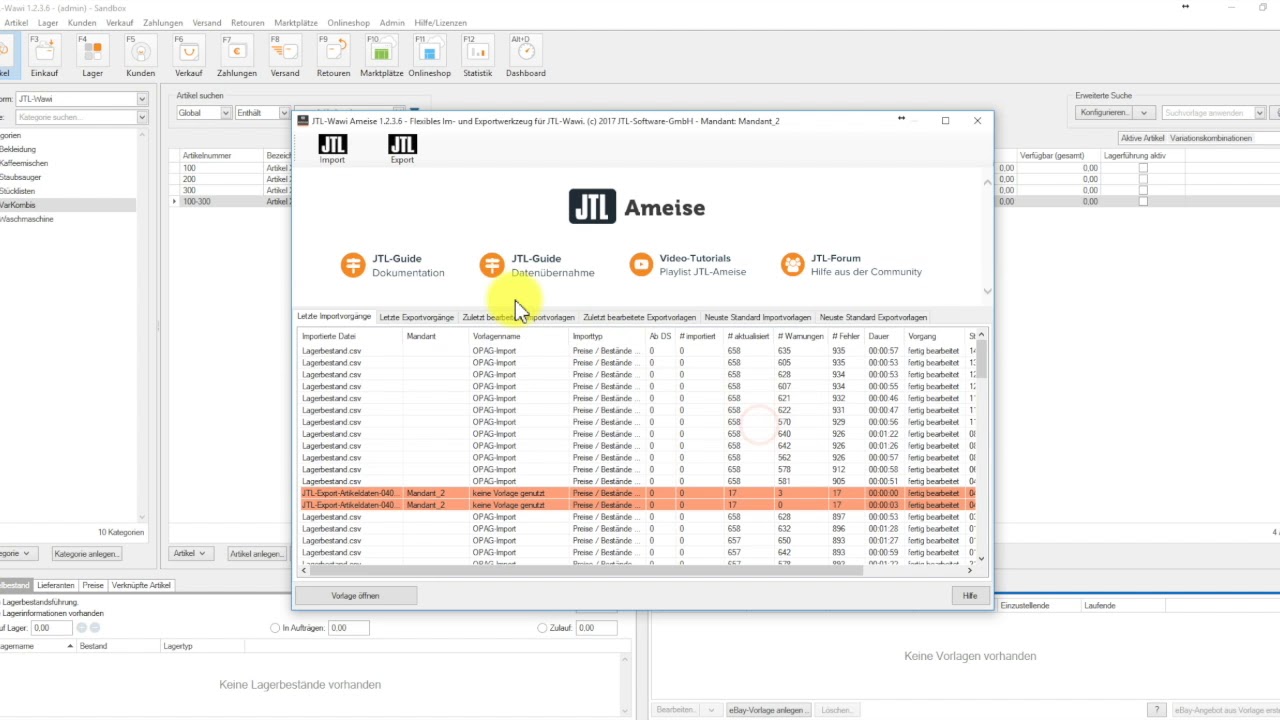Open the Admin menu

392,22
